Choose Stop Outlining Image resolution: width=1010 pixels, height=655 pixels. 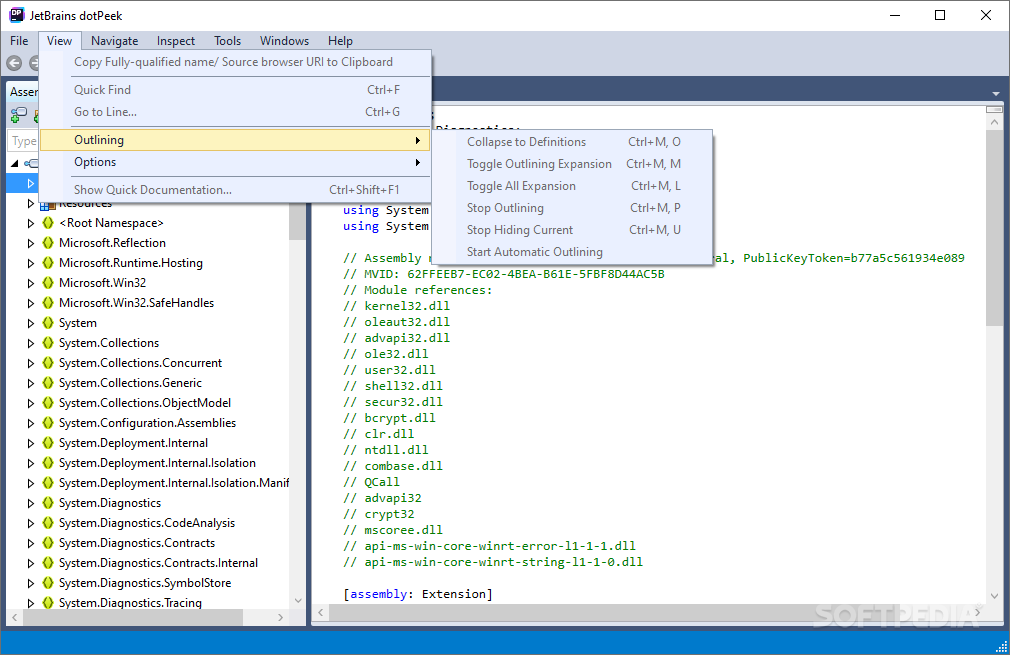pos(572,207)
